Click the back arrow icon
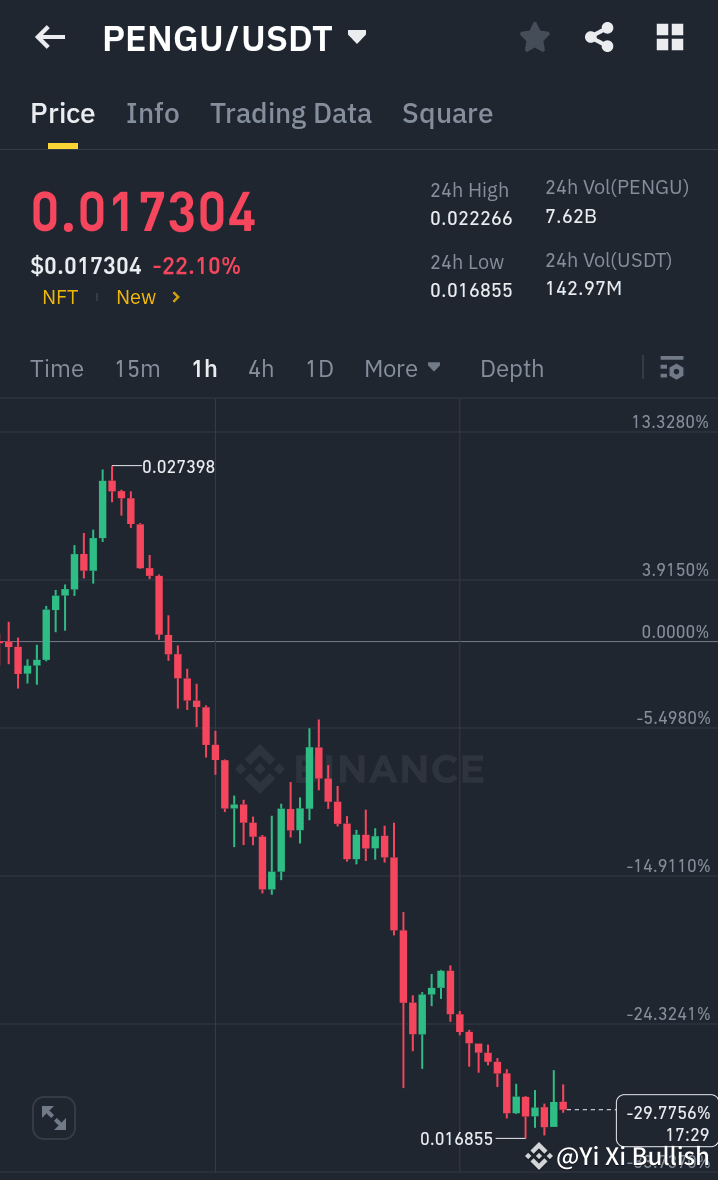Viewport: 718px width, 1180px height. 49,37
